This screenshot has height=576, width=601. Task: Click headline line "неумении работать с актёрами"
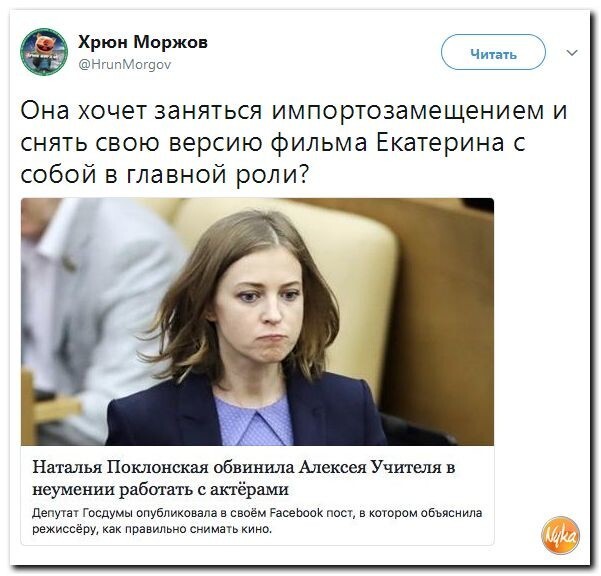click(160, 489)
